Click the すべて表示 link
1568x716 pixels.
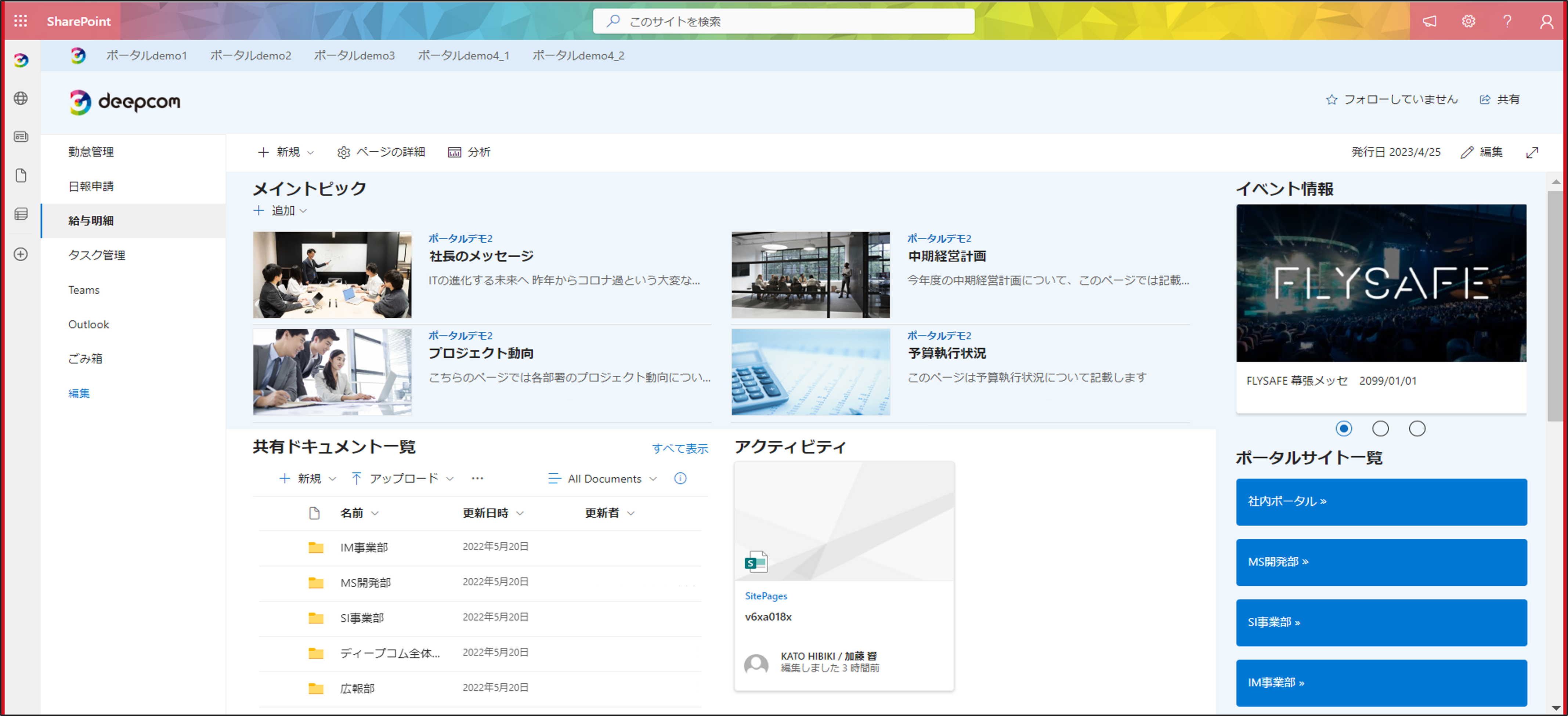[x=679, y=448]
